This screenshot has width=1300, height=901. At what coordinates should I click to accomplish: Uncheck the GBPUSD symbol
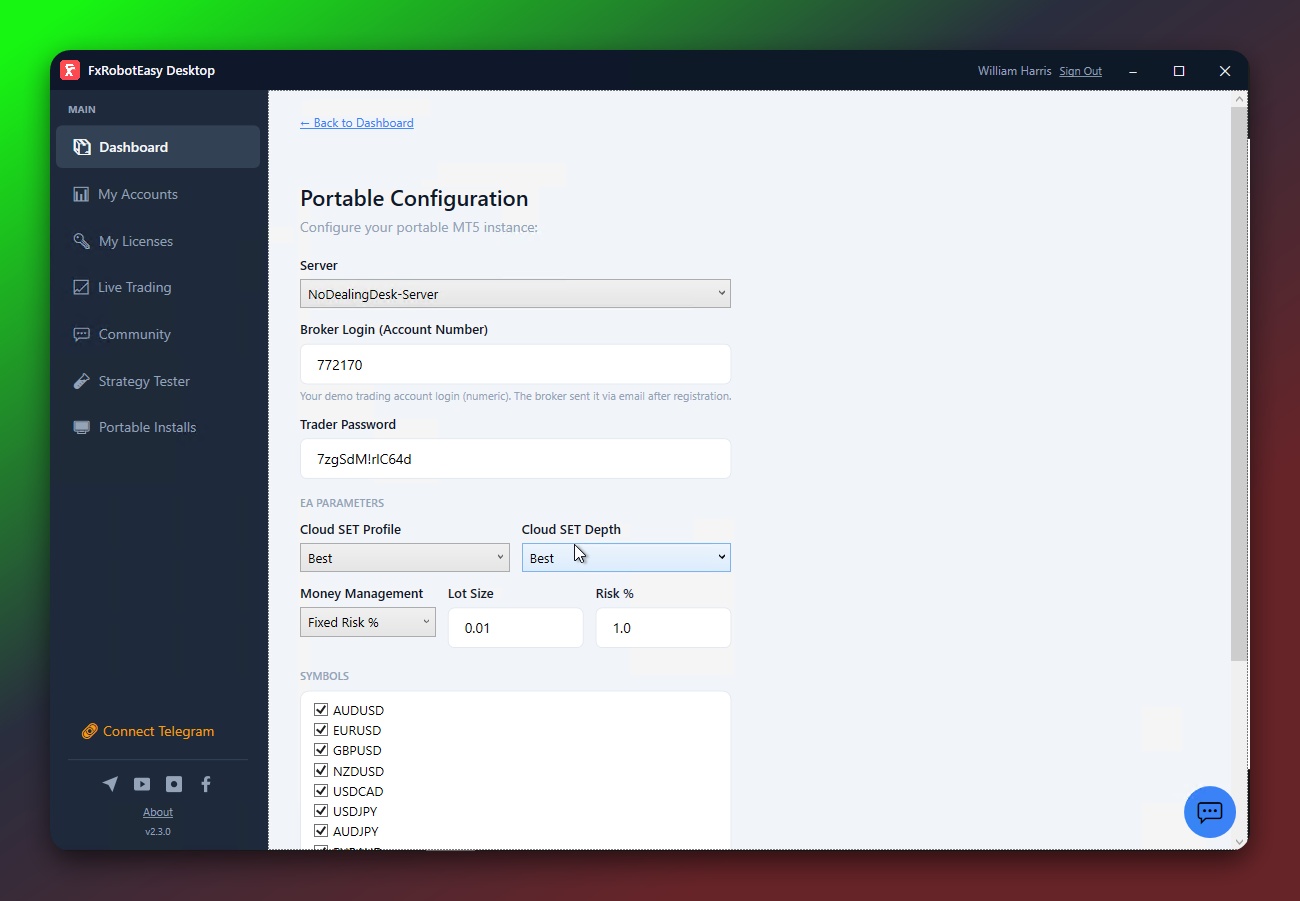[321, 749]
